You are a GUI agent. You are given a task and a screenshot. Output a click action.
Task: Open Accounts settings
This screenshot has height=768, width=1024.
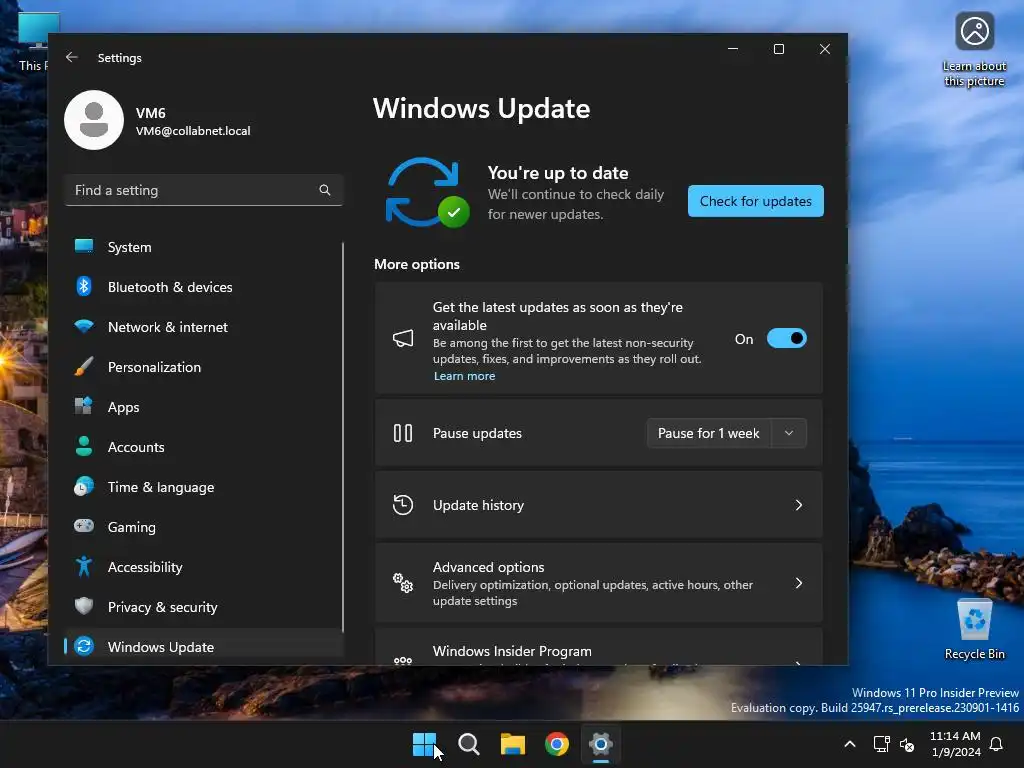pos(204,447)
